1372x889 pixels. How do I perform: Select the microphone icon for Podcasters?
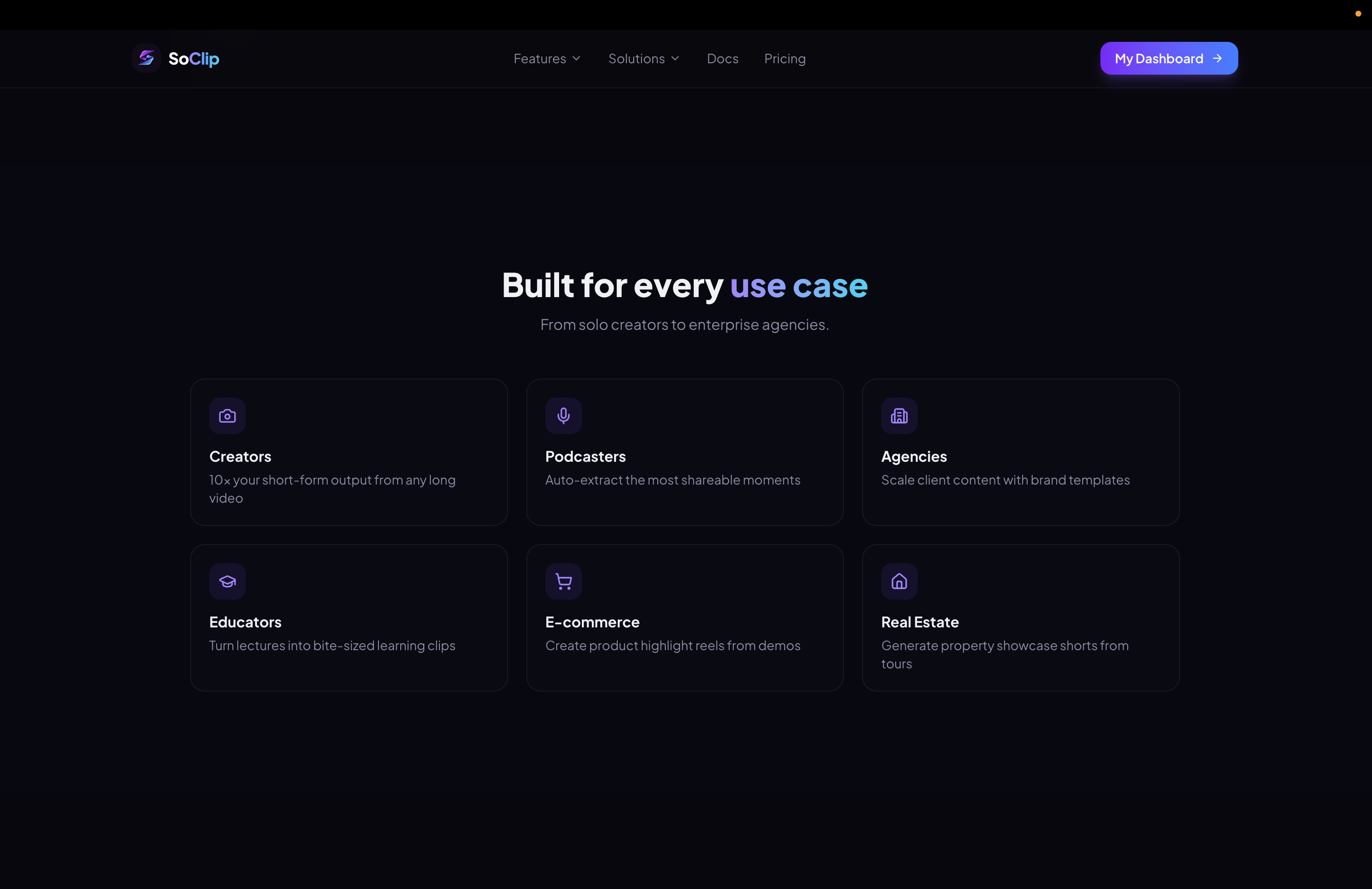(x=563, y=416)
